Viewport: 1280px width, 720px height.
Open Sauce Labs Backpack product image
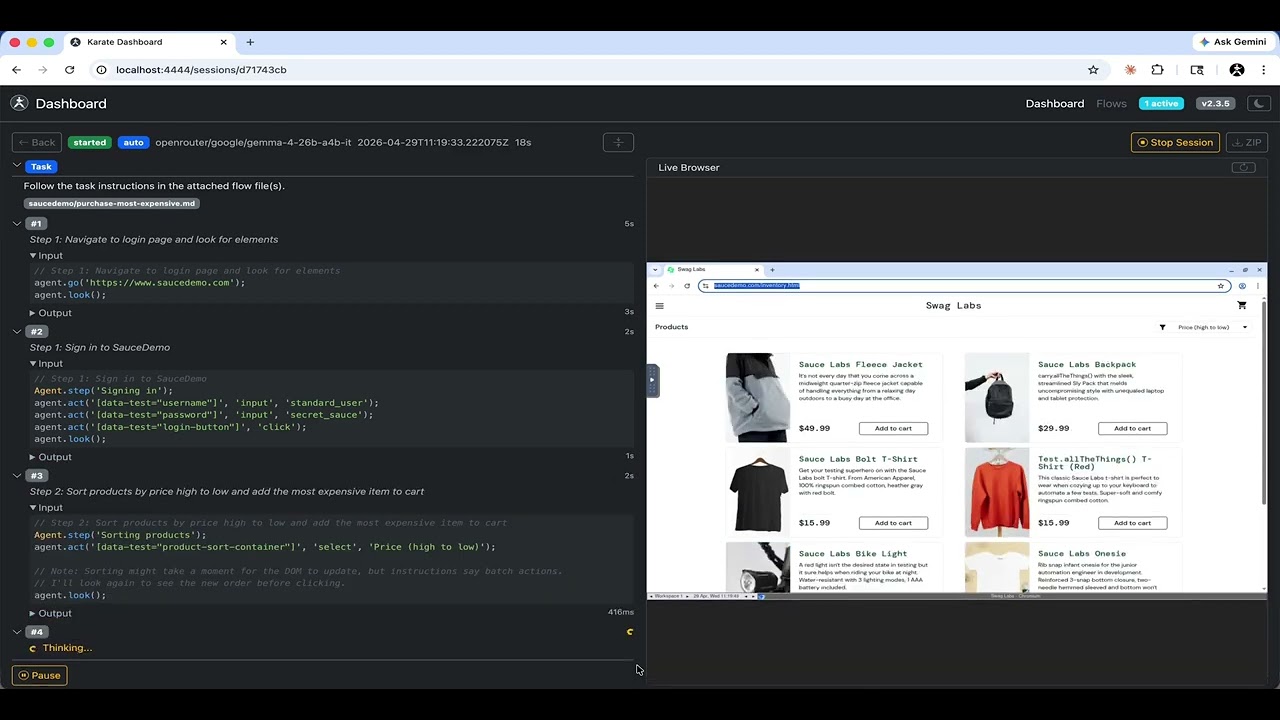(996, 397)
